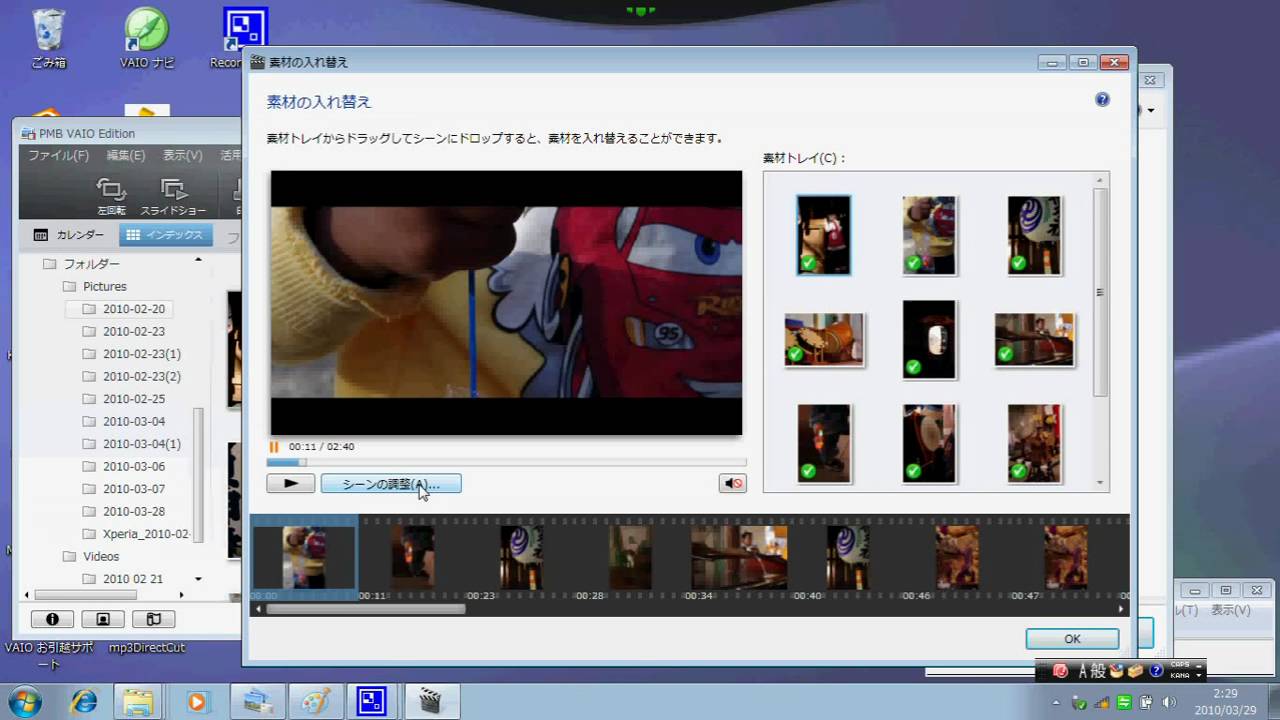1280x720 pixels.
Task: Click the left arrow of the timeline scrollbar
Action: [258, 608]
